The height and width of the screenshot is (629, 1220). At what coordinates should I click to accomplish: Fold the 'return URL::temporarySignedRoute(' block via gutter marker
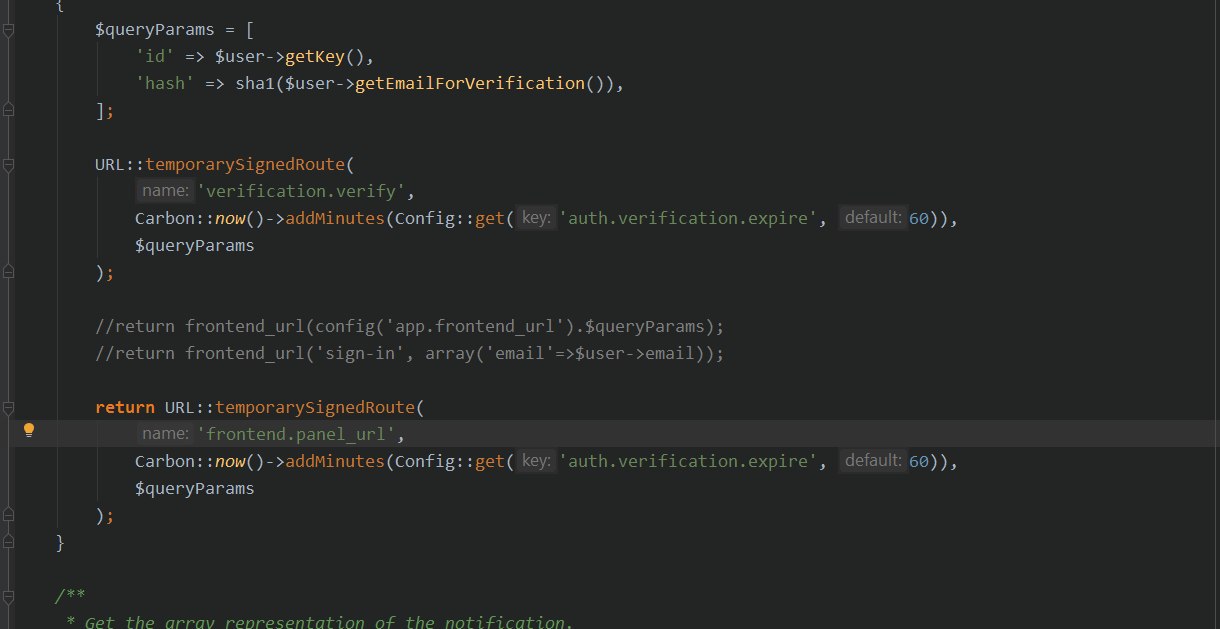coord(8,408)
